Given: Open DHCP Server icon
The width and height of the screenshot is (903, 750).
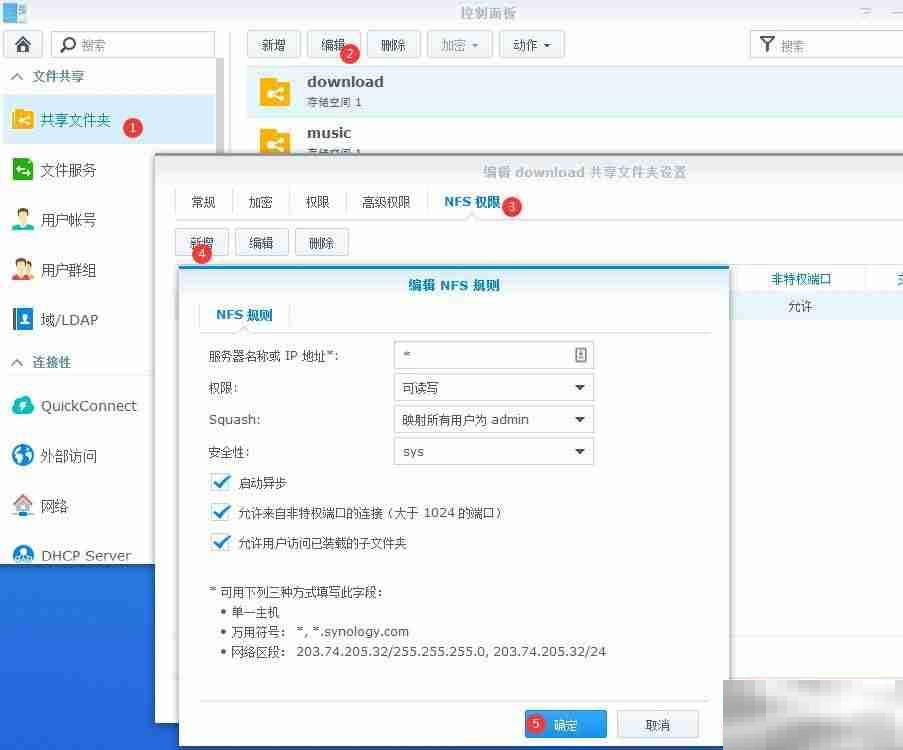Looking at the screenshot, I should [x=22, y=554].
